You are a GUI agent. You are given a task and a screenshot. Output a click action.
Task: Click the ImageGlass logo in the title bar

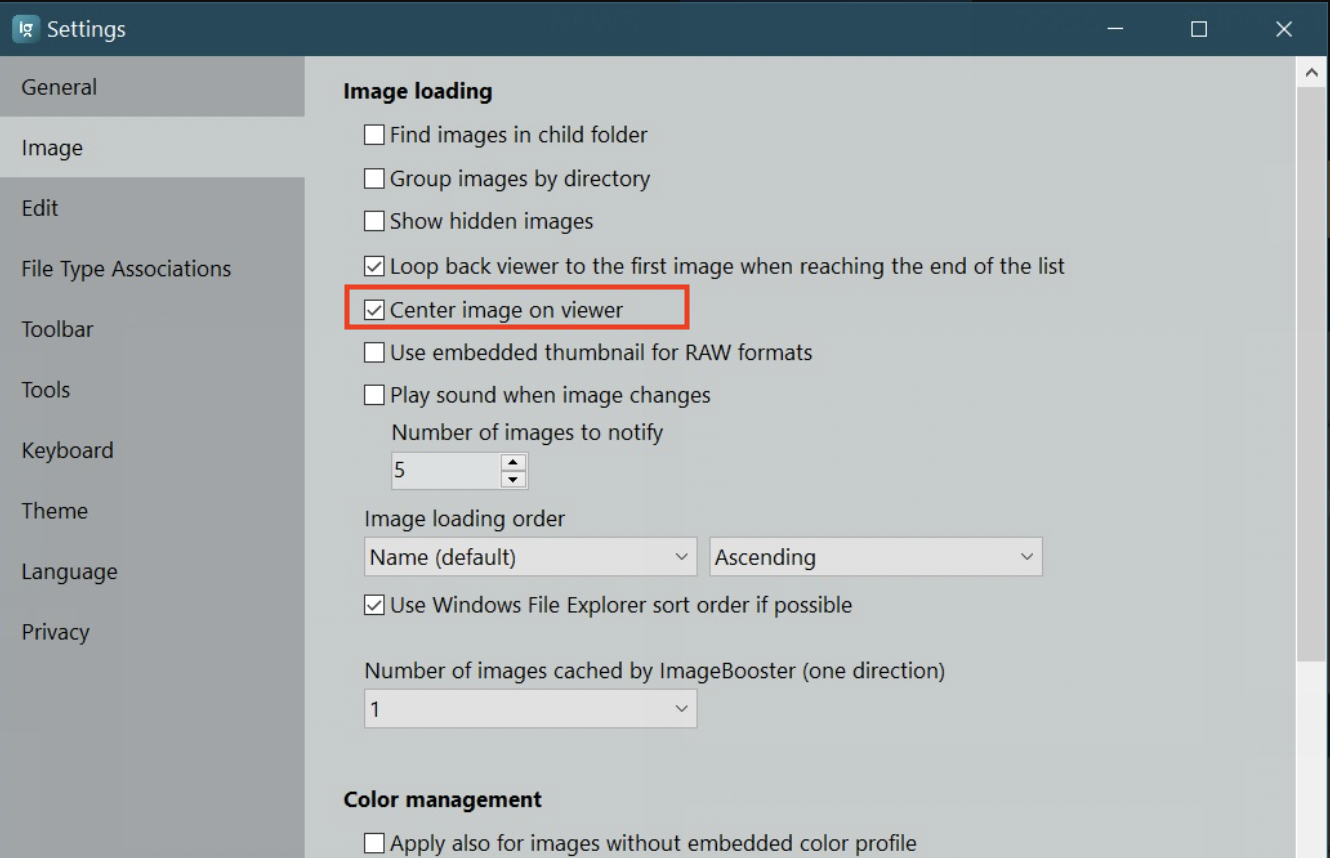[25, 28]
